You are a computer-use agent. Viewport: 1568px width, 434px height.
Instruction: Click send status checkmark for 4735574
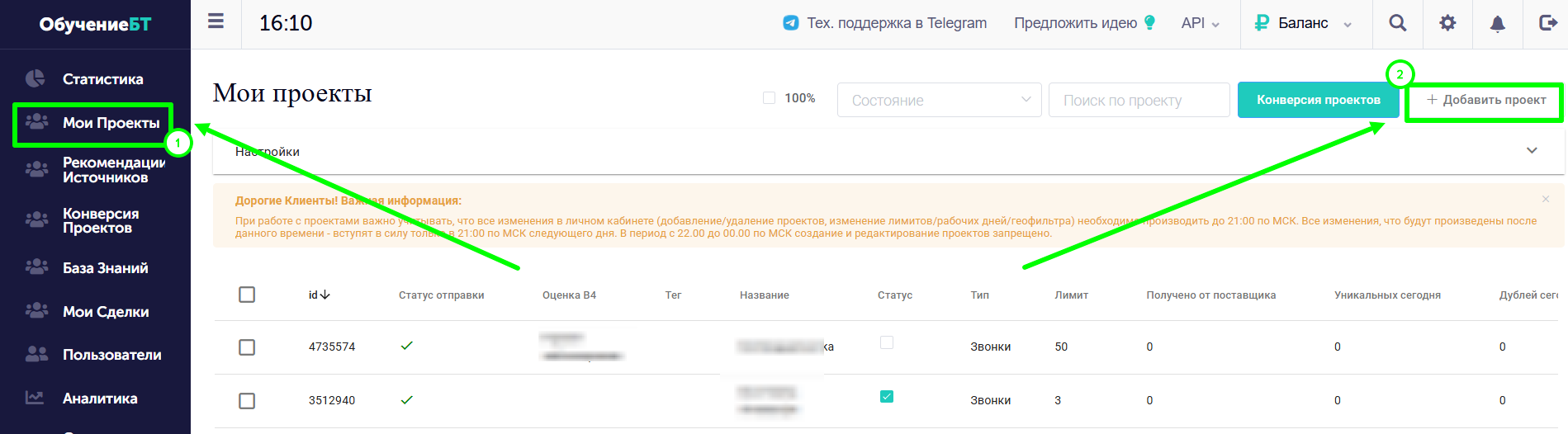point(406,346)
